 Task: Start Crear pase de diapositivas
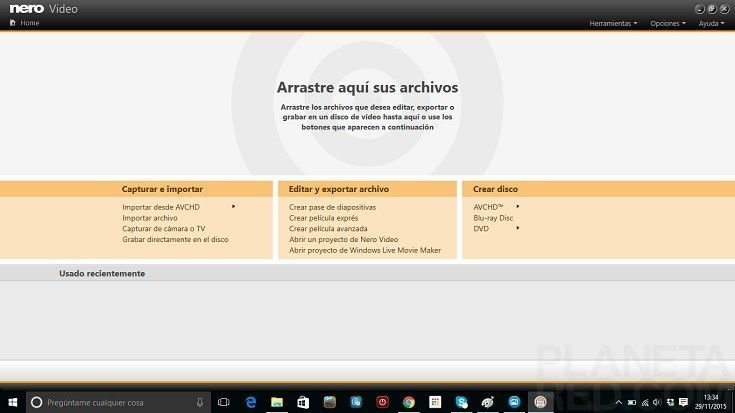pyautogui.click(x=332, y=207)
